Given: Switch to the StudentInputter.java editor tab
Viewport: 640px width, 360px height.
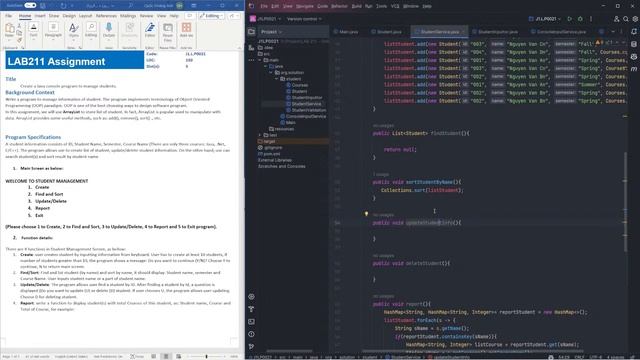Looking at the screenshot, I should pos(495,31).
